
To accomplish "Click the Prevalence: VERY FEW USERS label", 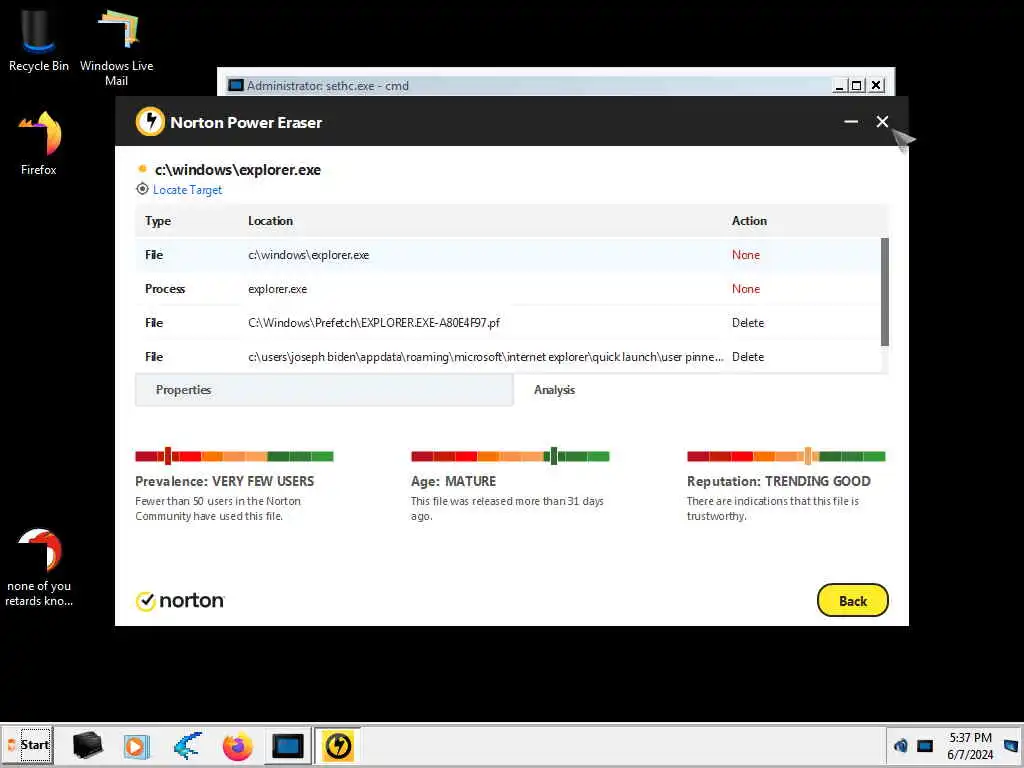I will pos(225,481).
